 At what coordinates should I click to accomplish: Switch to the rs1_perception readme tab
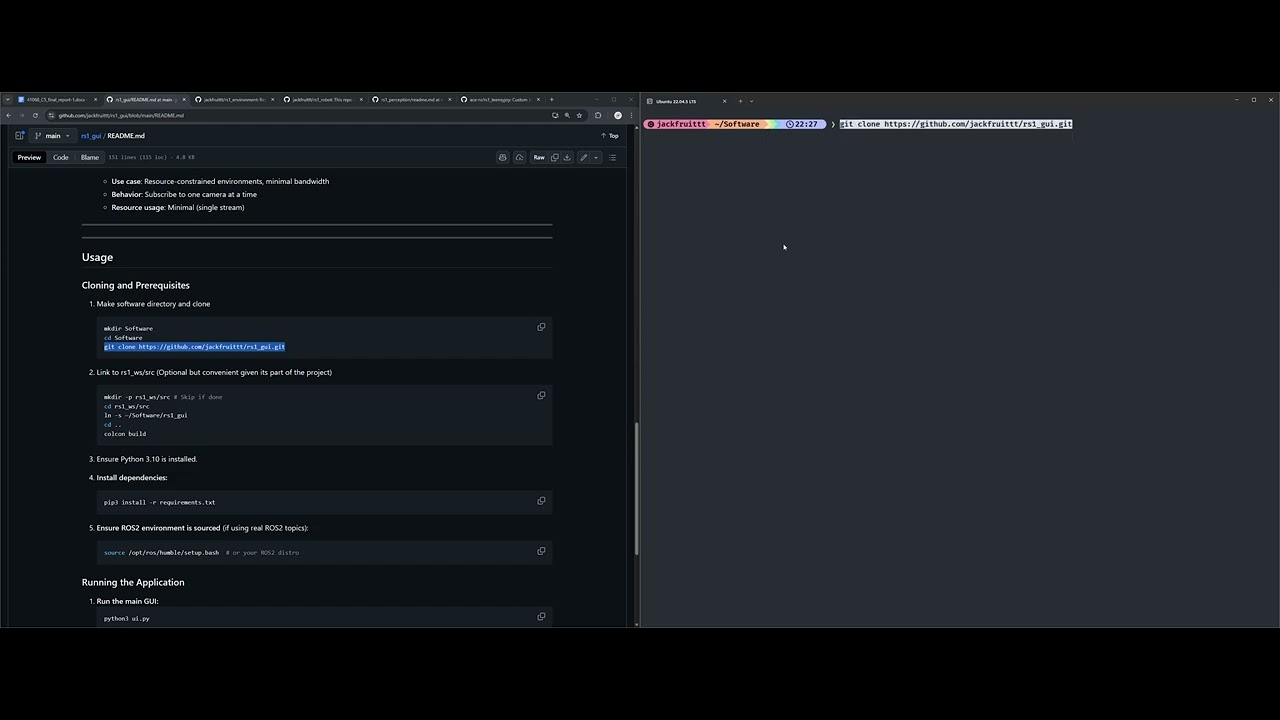click(x=410, y=99)
